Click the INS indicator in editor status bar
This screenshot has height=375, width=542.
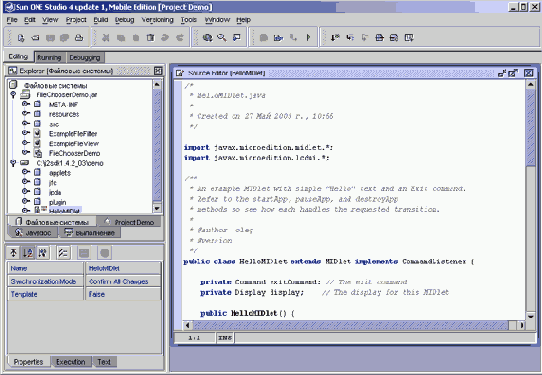coord(225,338)
